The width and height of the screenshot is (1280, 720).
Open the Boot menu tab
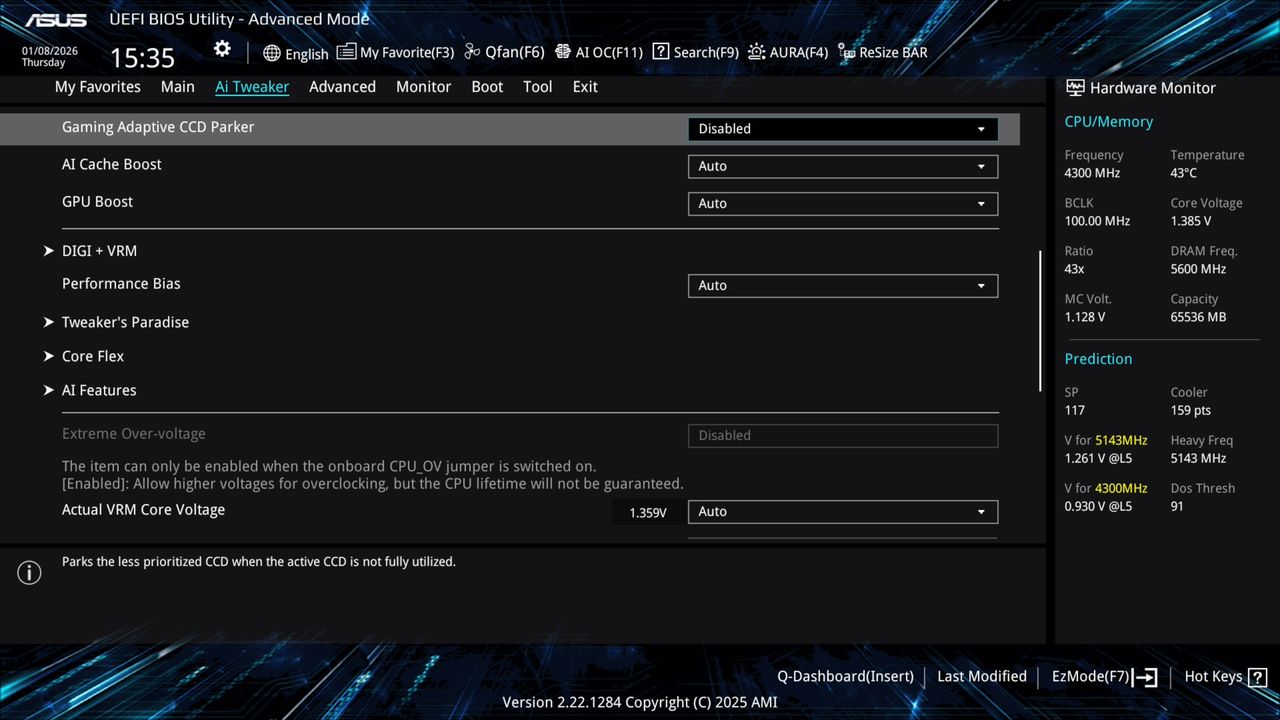(x=487, y=87)
